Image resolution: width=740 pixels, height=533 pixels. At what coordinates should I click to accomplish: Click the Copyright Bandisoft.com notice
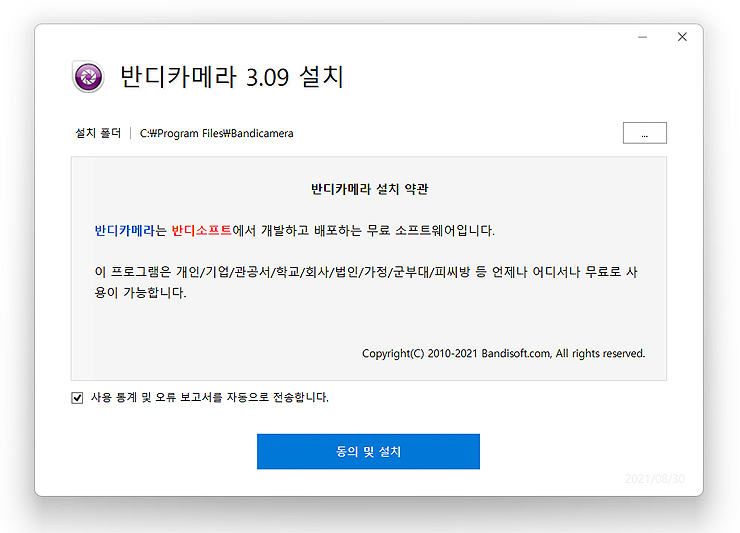504,354
